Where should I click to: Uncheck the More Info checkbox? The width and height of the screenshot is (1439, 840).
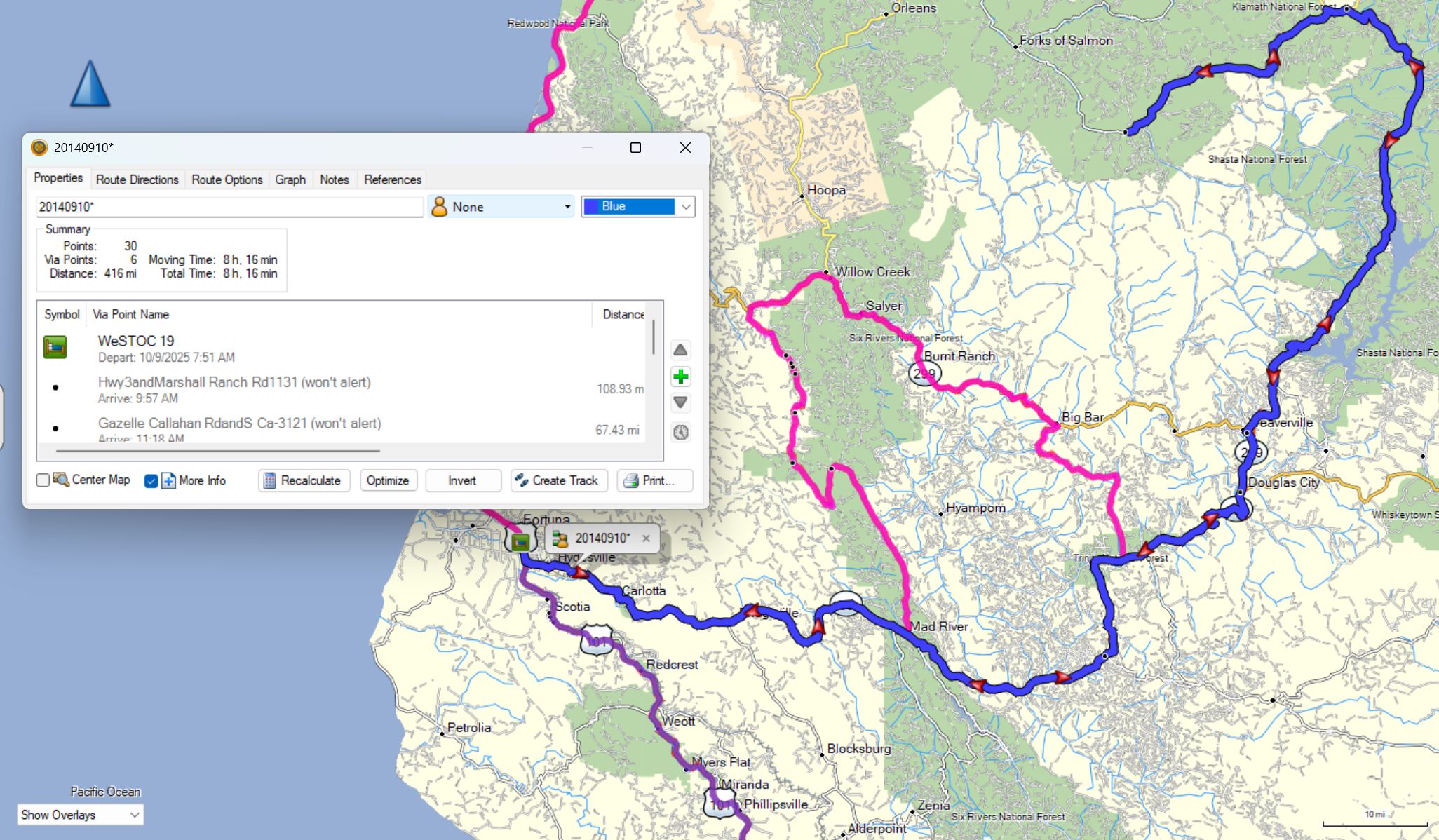pos(151,481)
